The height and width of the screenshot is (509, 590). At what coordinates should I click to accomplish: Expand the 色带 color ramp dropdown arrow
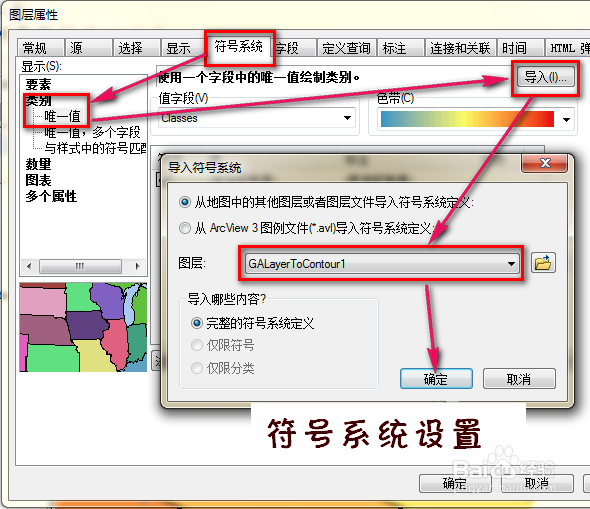point(566,120)
